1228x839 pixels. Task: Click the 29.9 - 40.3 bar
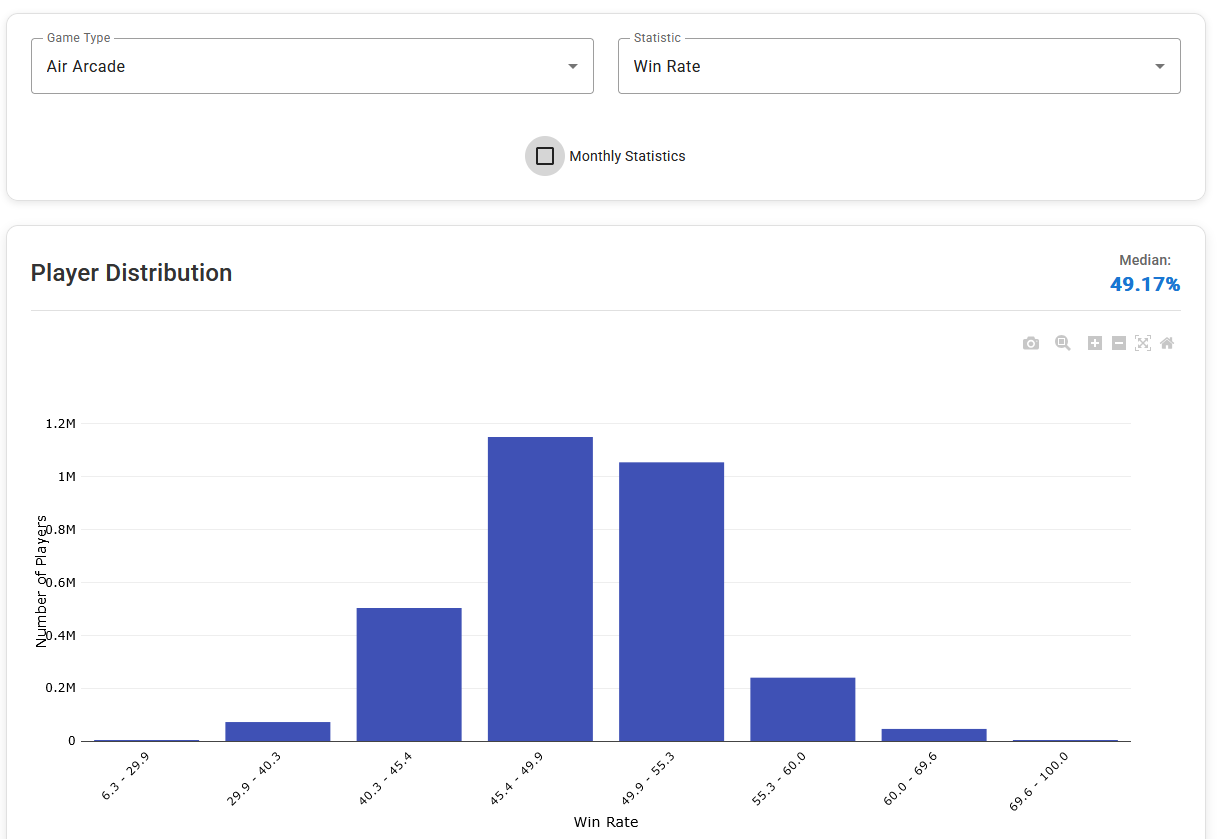click(x=278, y=731)
